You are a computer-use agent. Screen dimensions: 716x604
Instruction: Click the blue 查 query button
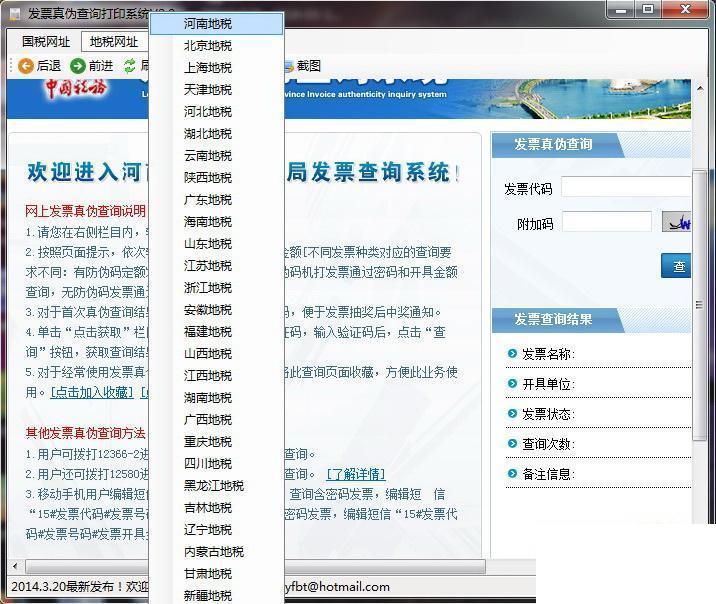(x=676, y=266)
